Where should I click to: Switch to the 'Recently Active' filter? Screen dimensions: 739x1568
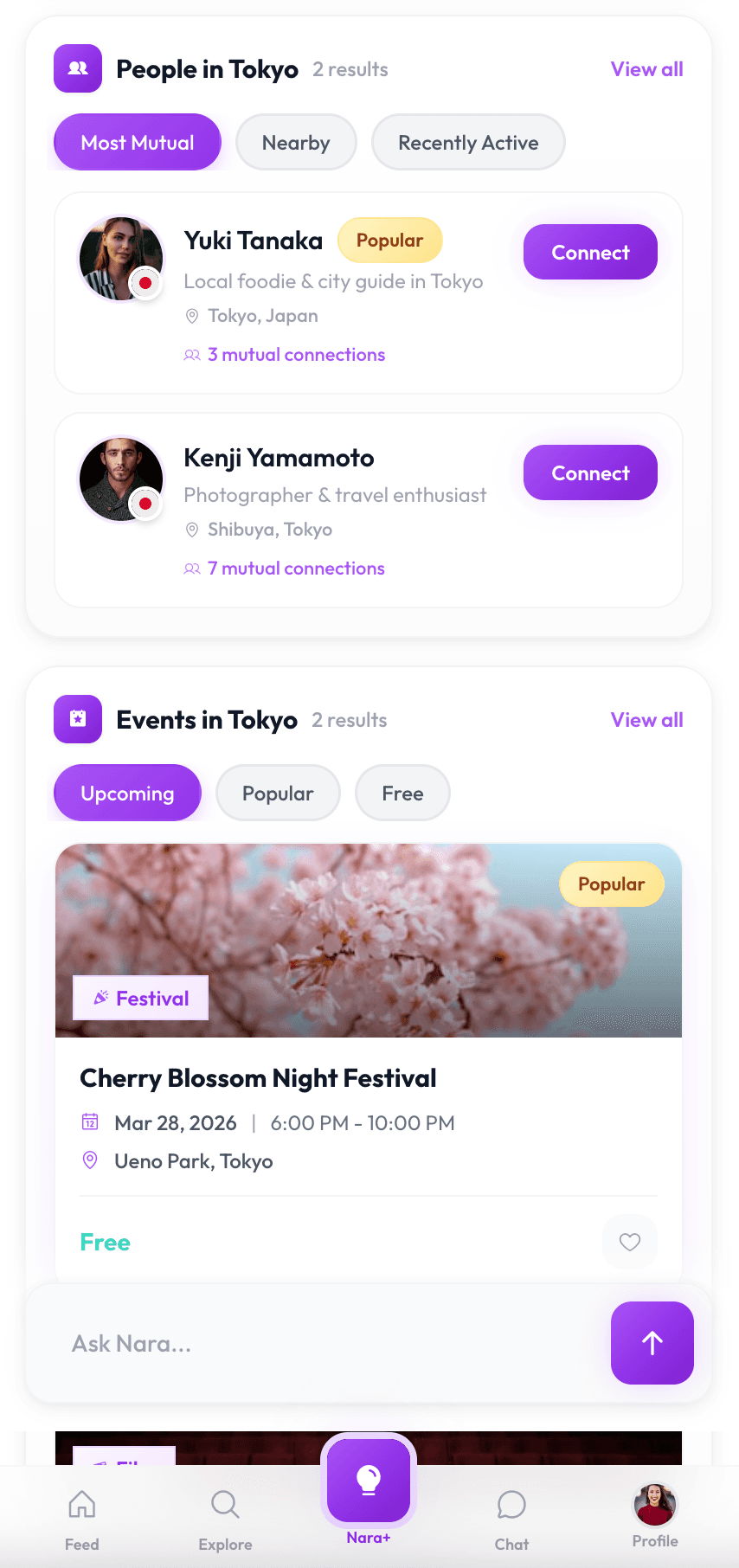tap(467, 142)
